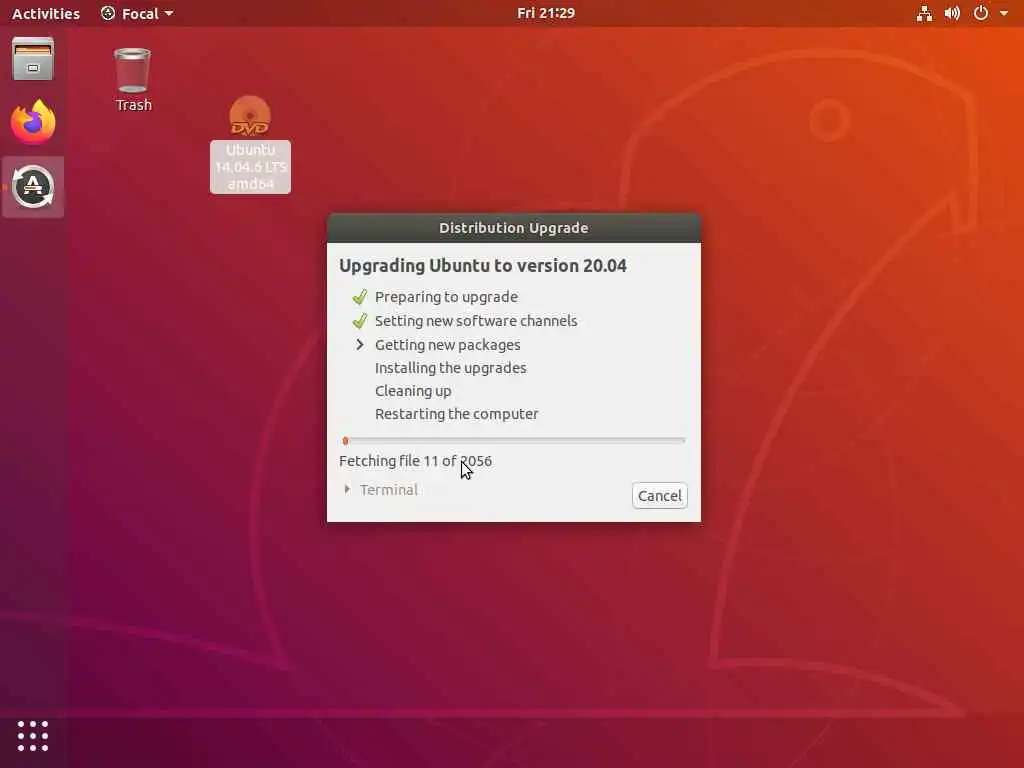The image size is (1024, 768).
Task: Click 'Installing the upgrades' step text
Action: tap(451, 368)
